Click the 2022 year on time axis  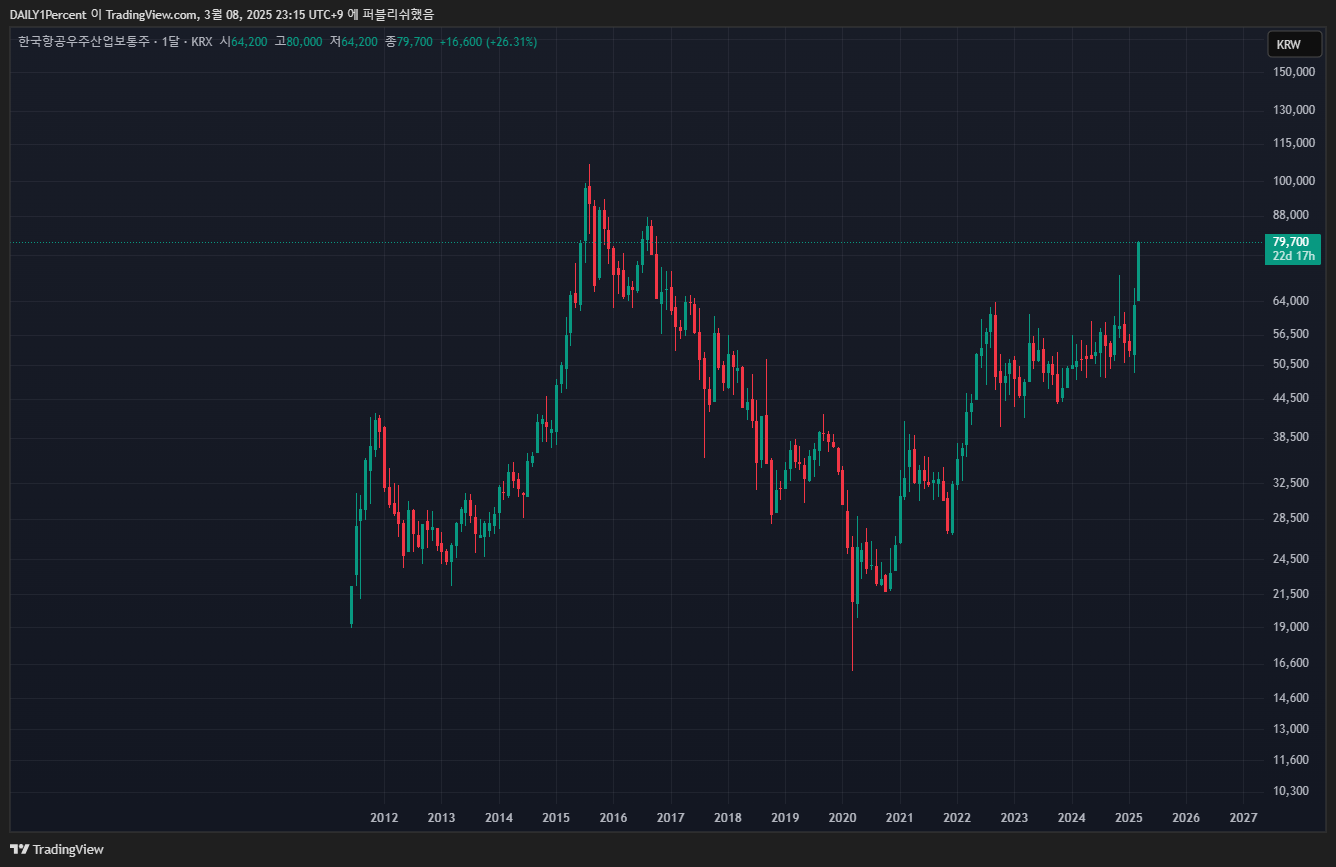(957, 818)
